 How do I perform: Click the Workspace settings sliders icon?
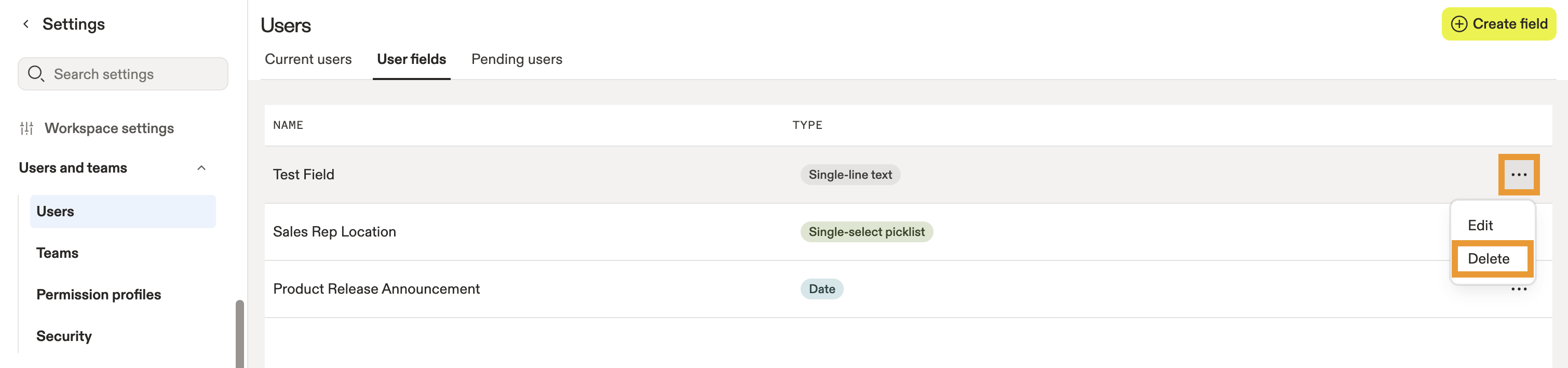[27, 128]
